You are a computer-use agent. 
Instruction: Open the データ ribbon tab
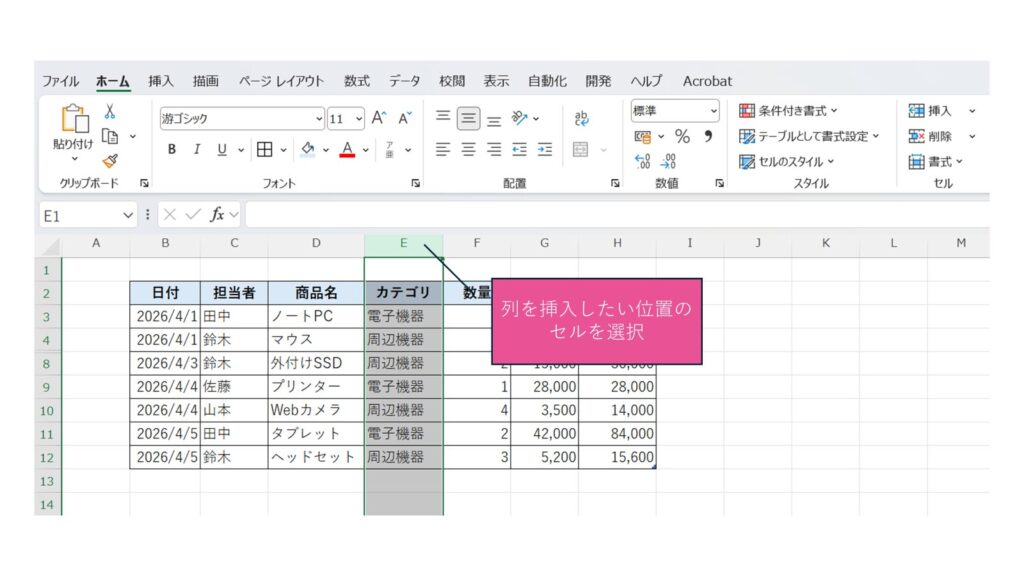point(405,81)
